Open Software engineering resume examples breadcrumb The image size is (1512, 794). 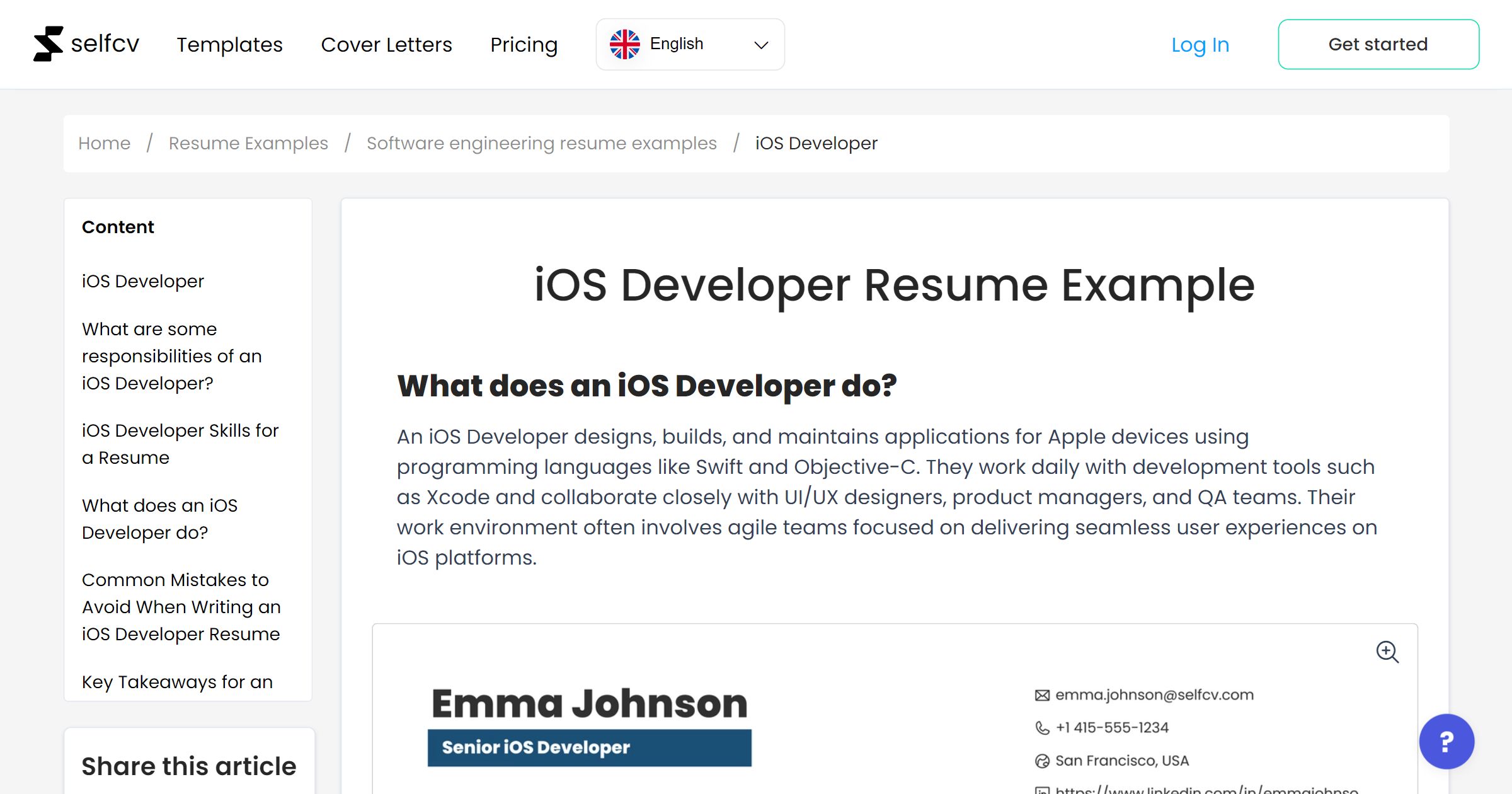[542, 143]
